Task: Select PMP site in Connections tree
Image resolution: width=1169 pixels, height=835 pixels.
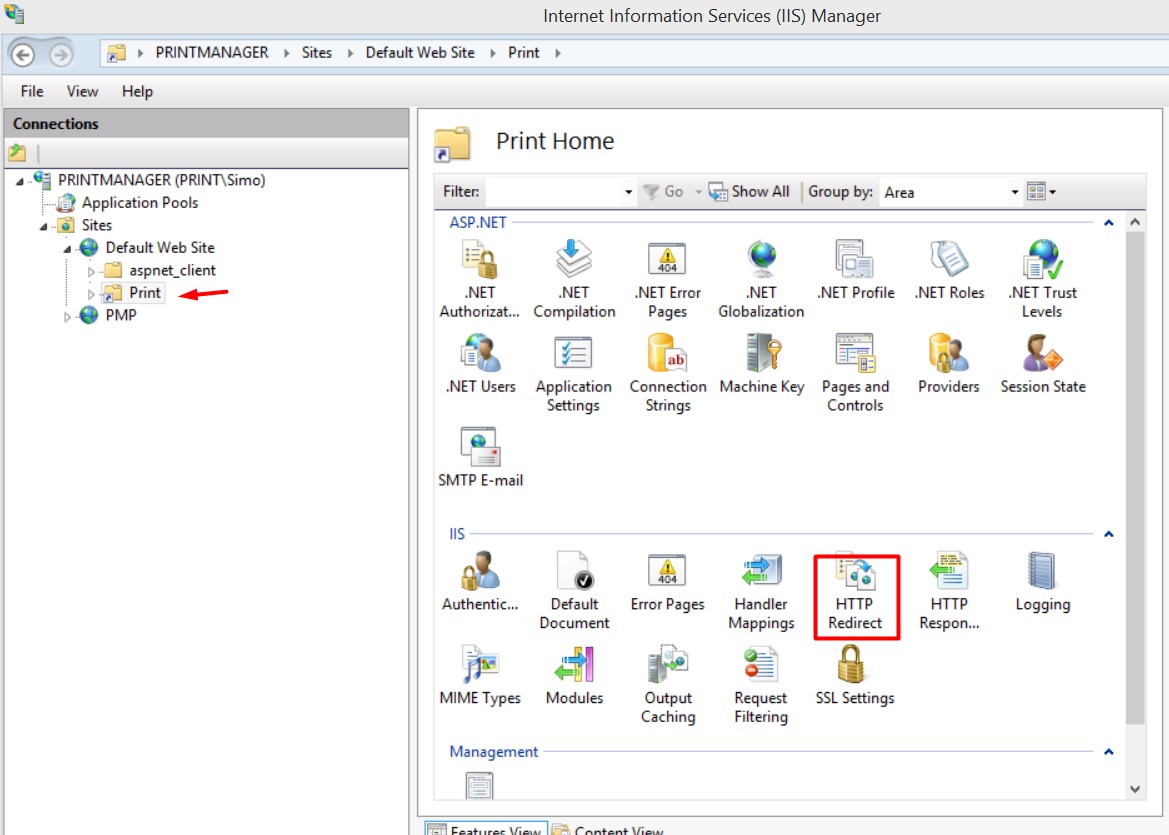Action: click(x=121, y=315)
